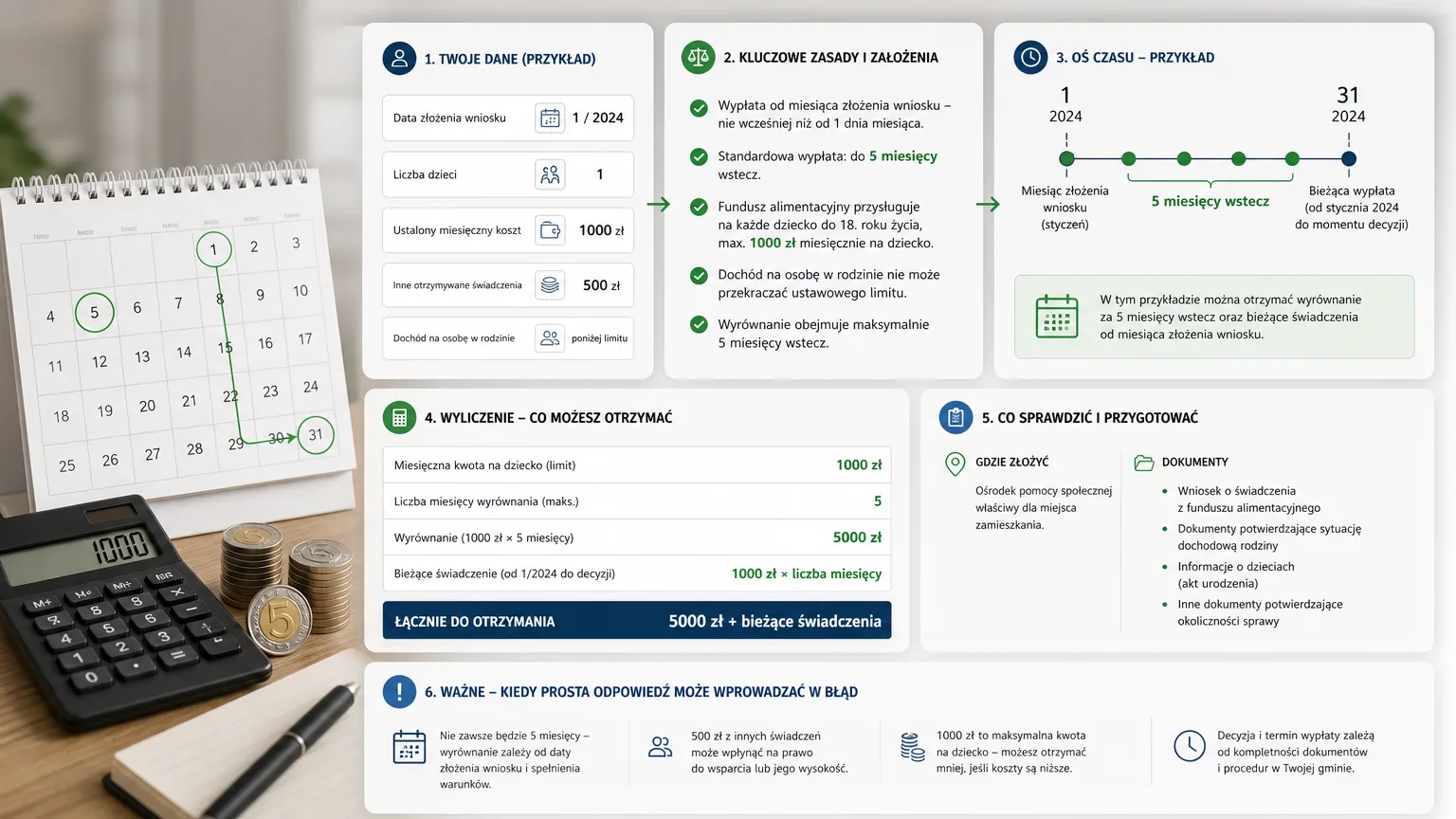The image size is (1456, 819).
Task: Click the clock icon of "Oś czasu – przykład"
Action: [1030, 57]
